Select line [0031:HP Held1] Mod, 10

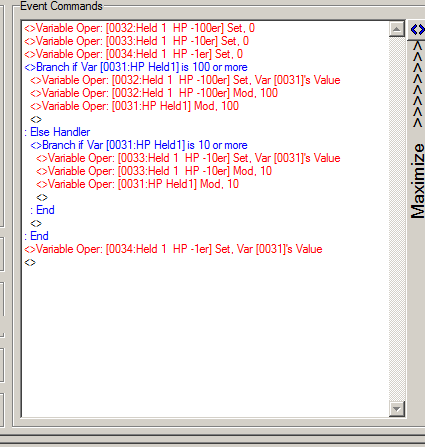tap(138, 184)
